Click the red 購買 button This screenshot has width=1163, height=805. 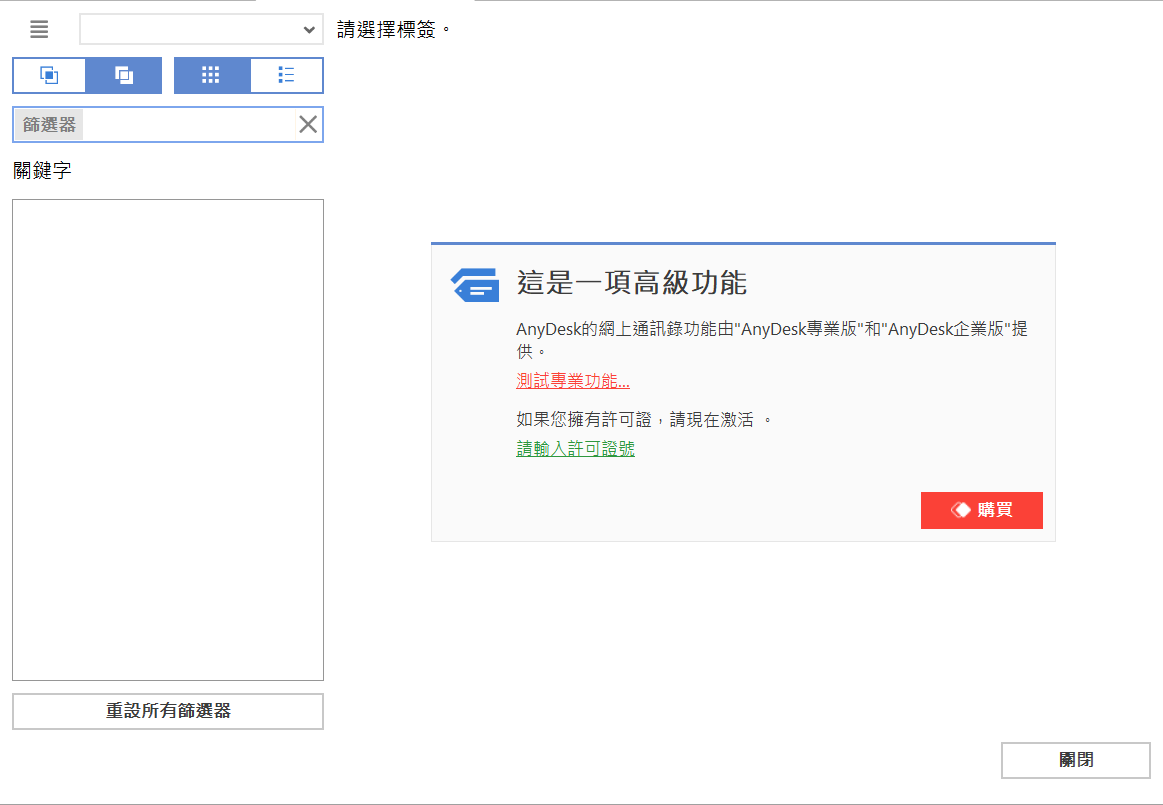(981, 510)
